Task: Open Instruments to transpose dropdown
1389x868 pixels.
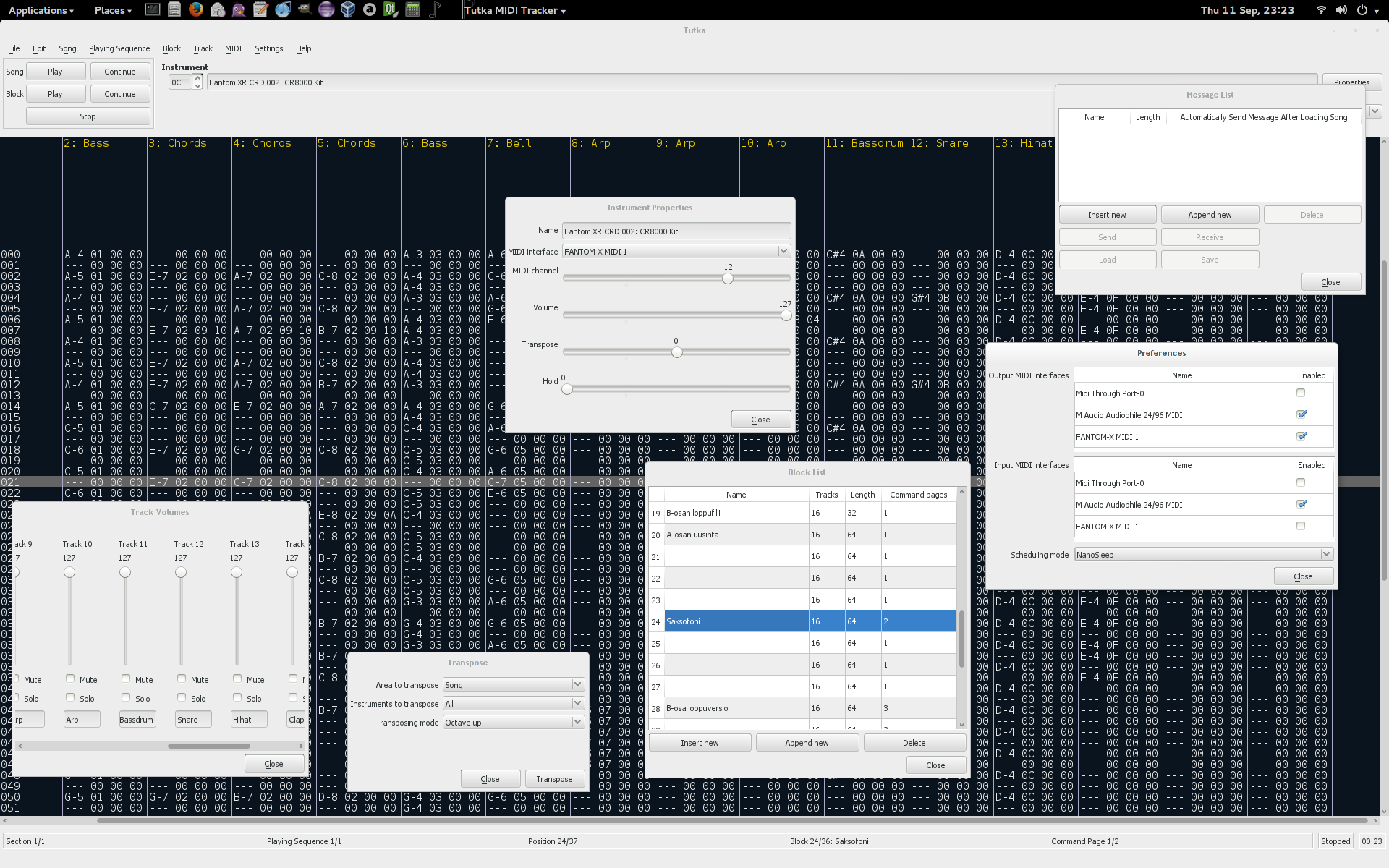Action: tap(513, 703)
